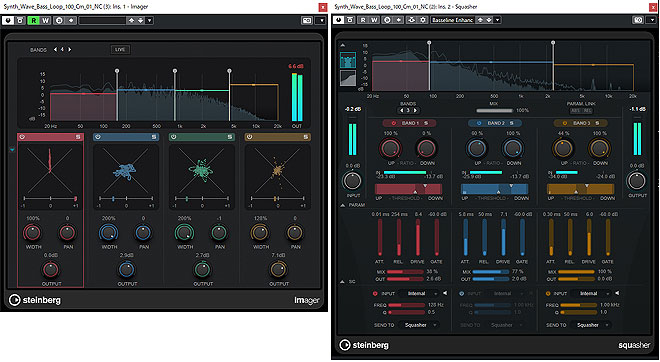
Task: Click the Imager screenshot/snapshot icon
Action: coord(307,20)
